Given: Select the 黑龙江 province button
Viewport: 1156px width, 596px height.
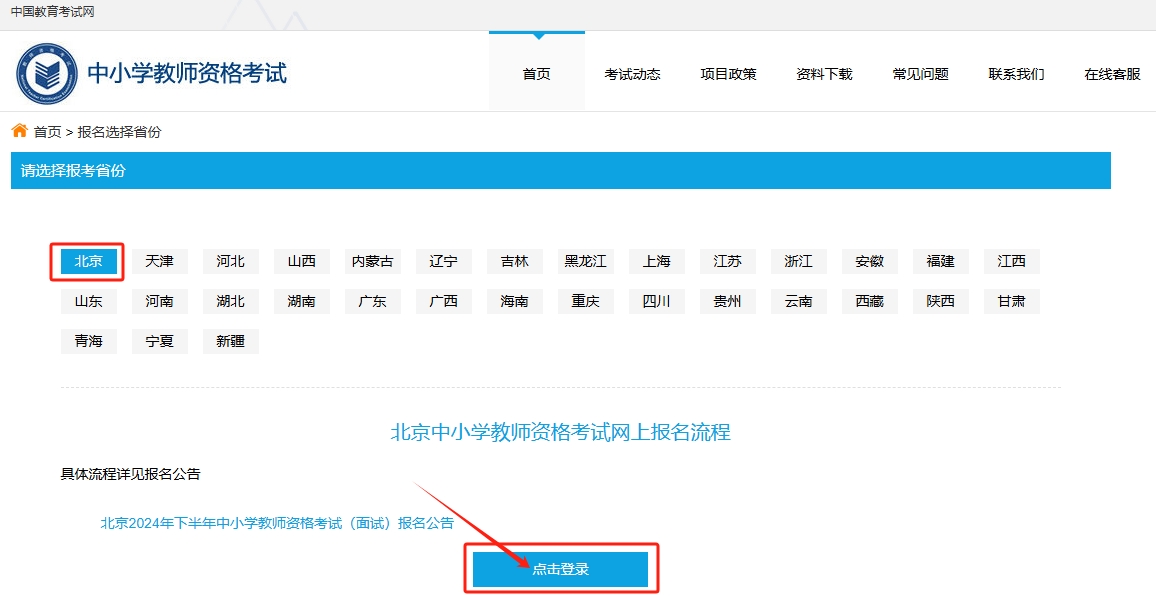Looking at the screenshot, I should click(x=585, y=261).
